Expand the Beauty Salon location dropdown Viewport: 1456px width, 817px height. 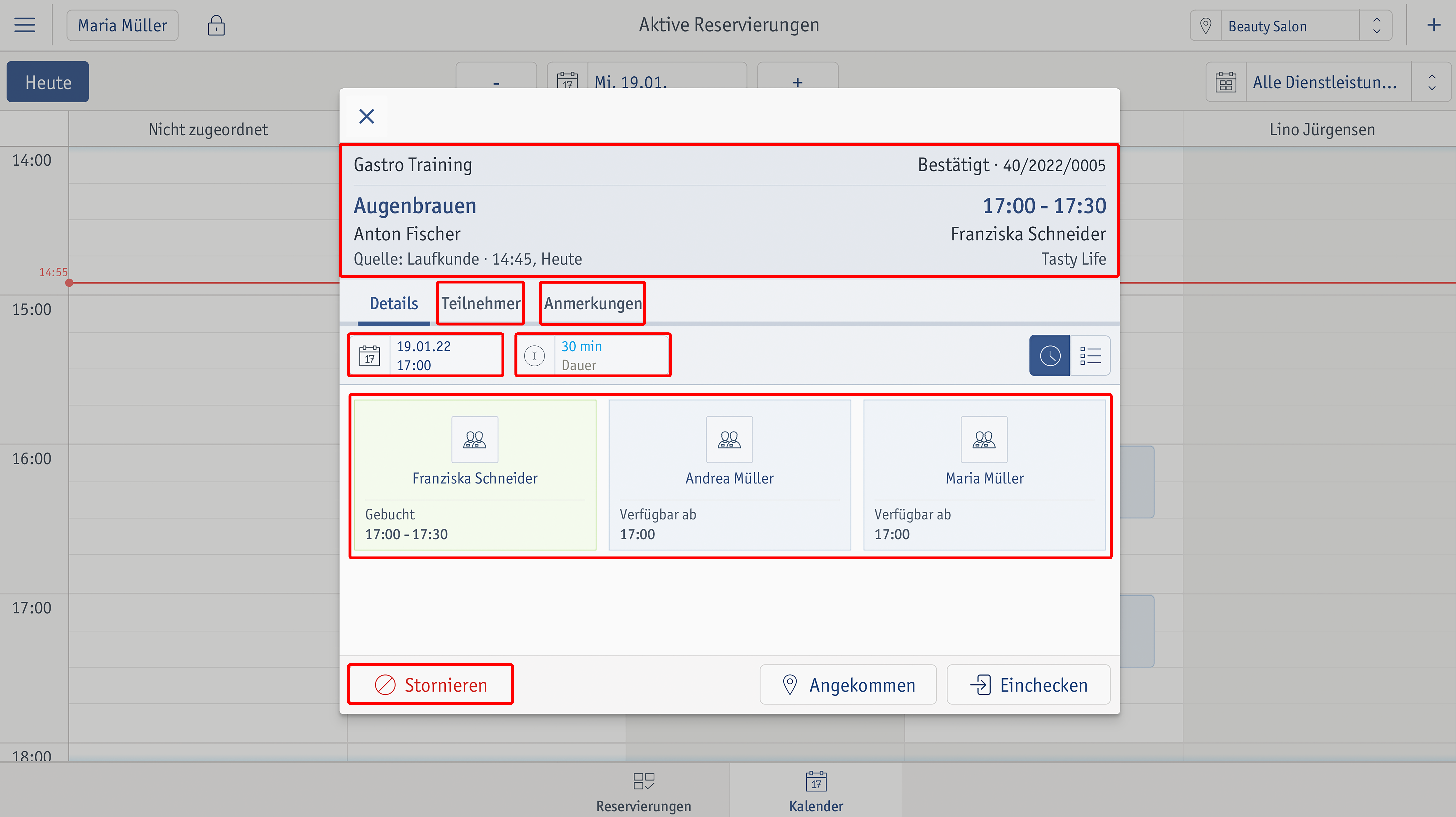pos(1376,26)
